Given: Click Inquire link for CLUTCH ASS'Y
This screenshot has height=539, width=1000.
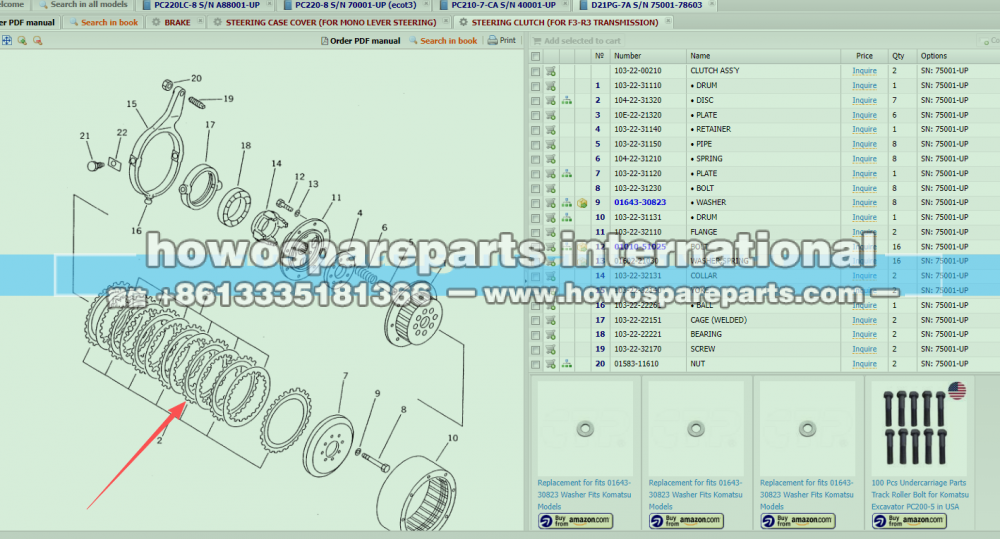Looking at the screenshot, I should tap(864, 71).
